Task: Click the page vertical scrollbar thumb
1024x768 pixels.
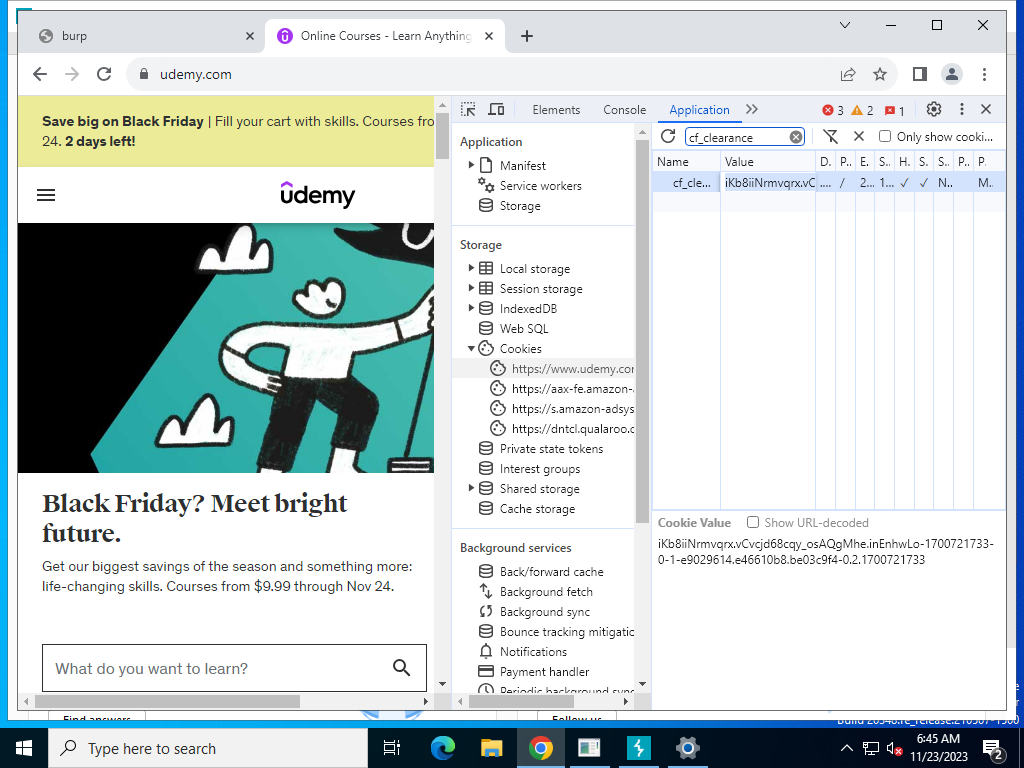Action: 442,136
